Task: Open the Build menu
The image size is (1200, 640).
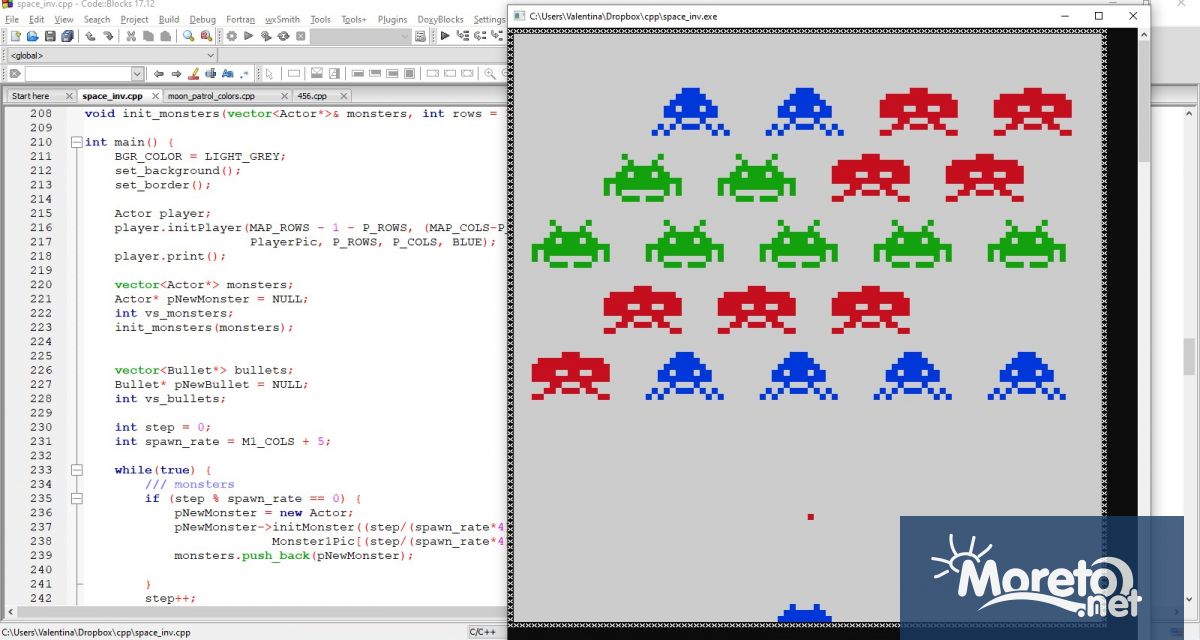Action: pyautogui.click(x=169, y=19)
